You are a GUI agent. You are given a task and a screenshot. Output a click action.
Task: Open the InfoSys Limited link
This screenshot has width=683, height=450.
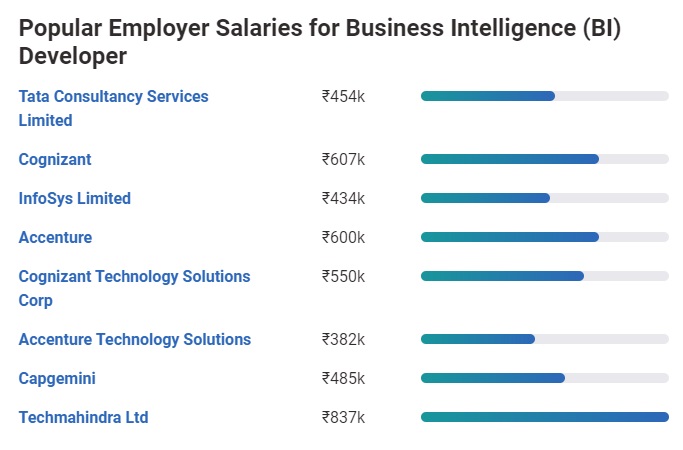tap(74, 198)
